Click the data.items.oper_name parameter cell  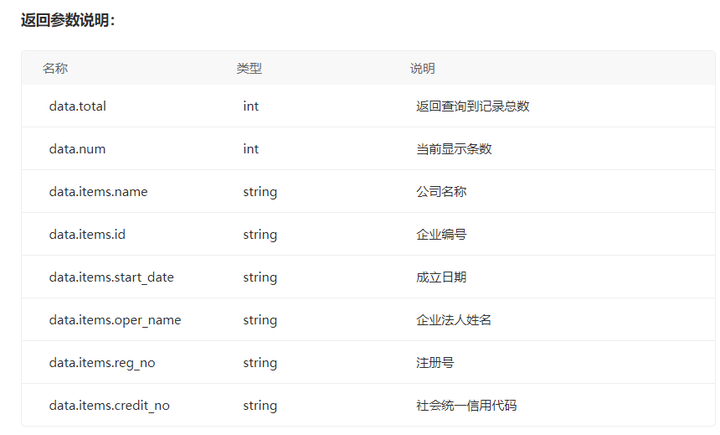(115, 320)
